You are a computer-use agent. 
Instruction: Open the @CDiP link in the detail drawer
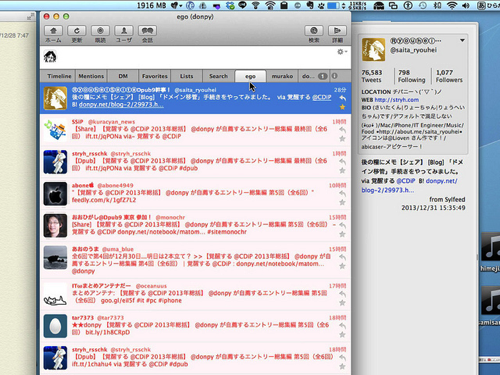tap(406, 181)
